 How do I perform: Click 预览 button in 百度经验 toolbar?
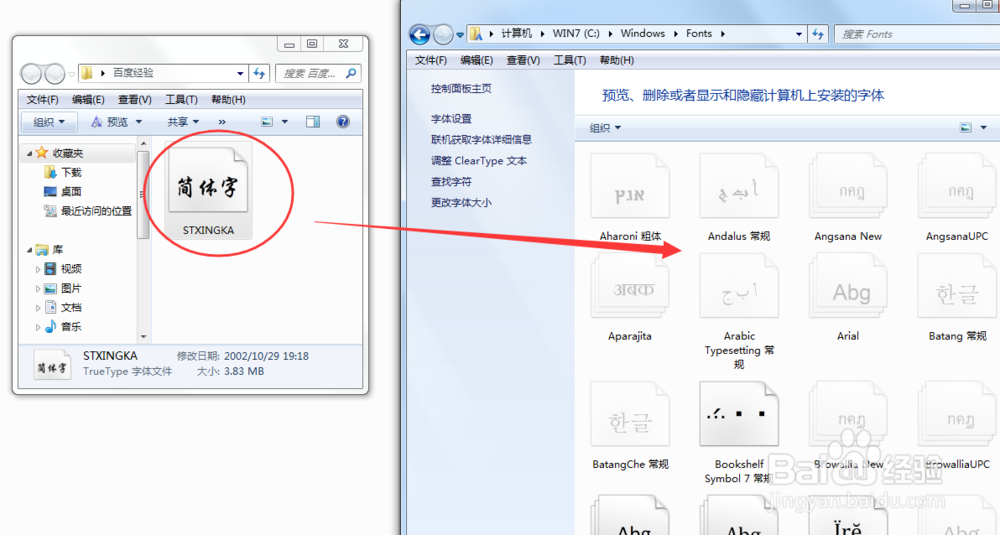click(109, 122)
